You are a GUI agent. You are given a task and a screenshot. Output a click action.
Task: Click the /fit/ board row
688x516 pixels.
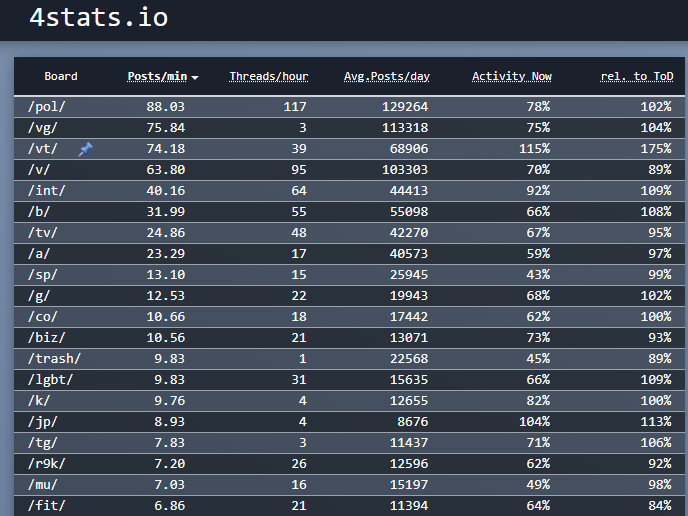click(x=44, y=506)
